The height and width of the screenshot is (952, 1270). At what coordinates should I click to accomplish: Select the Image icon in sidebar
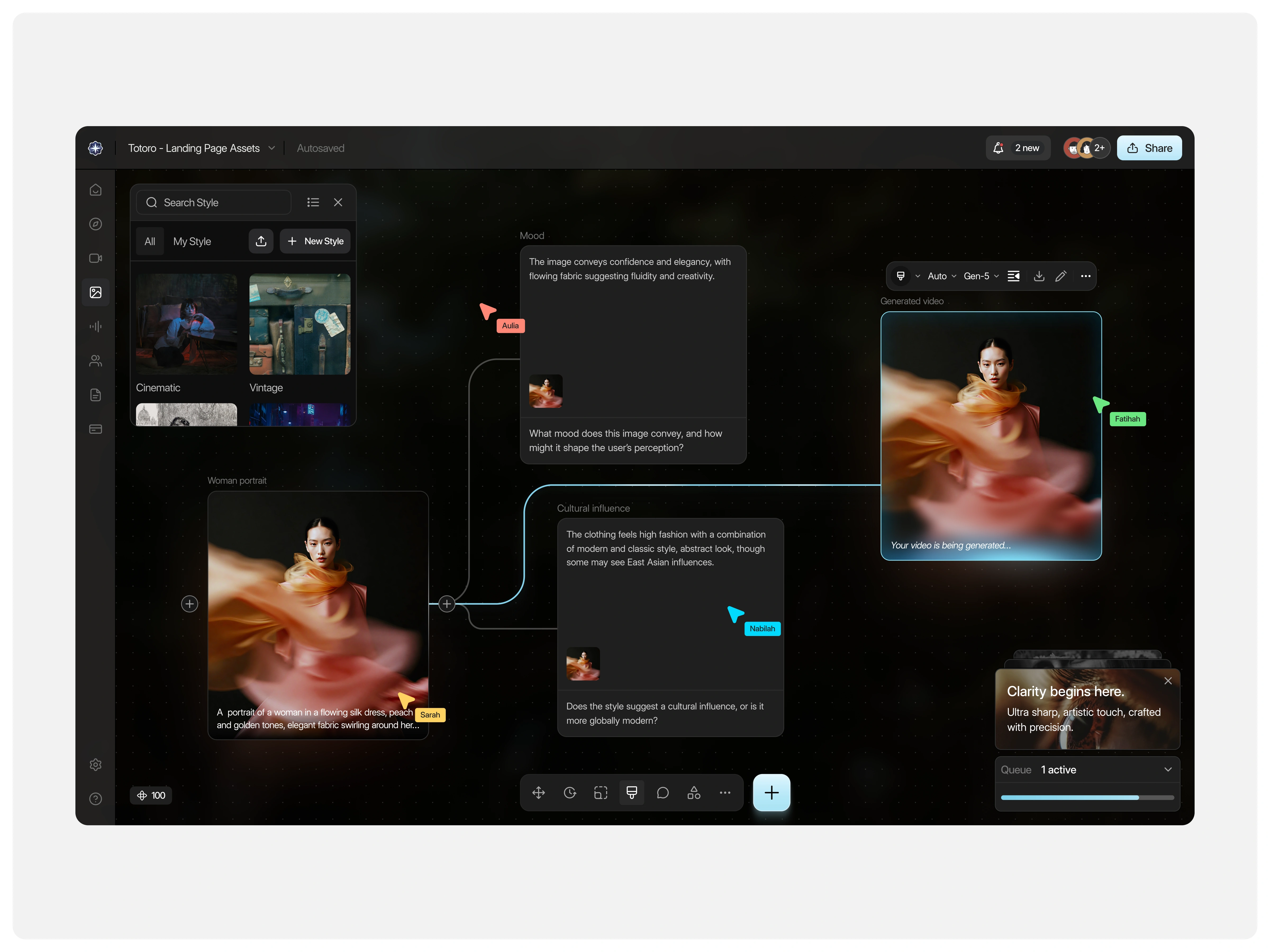[95, 293]
